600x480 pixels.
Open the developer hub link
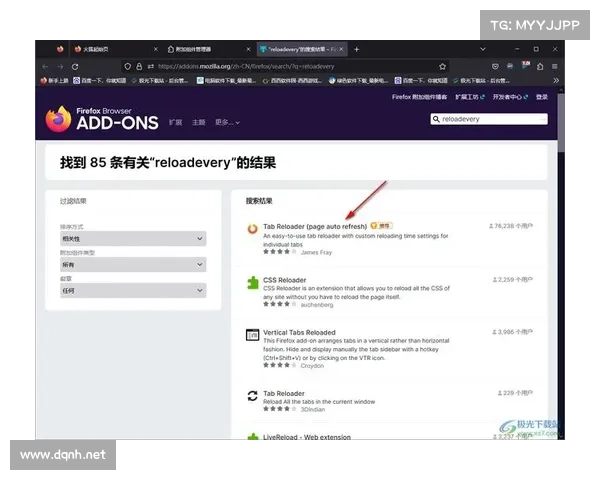click(x=510, y=97)
